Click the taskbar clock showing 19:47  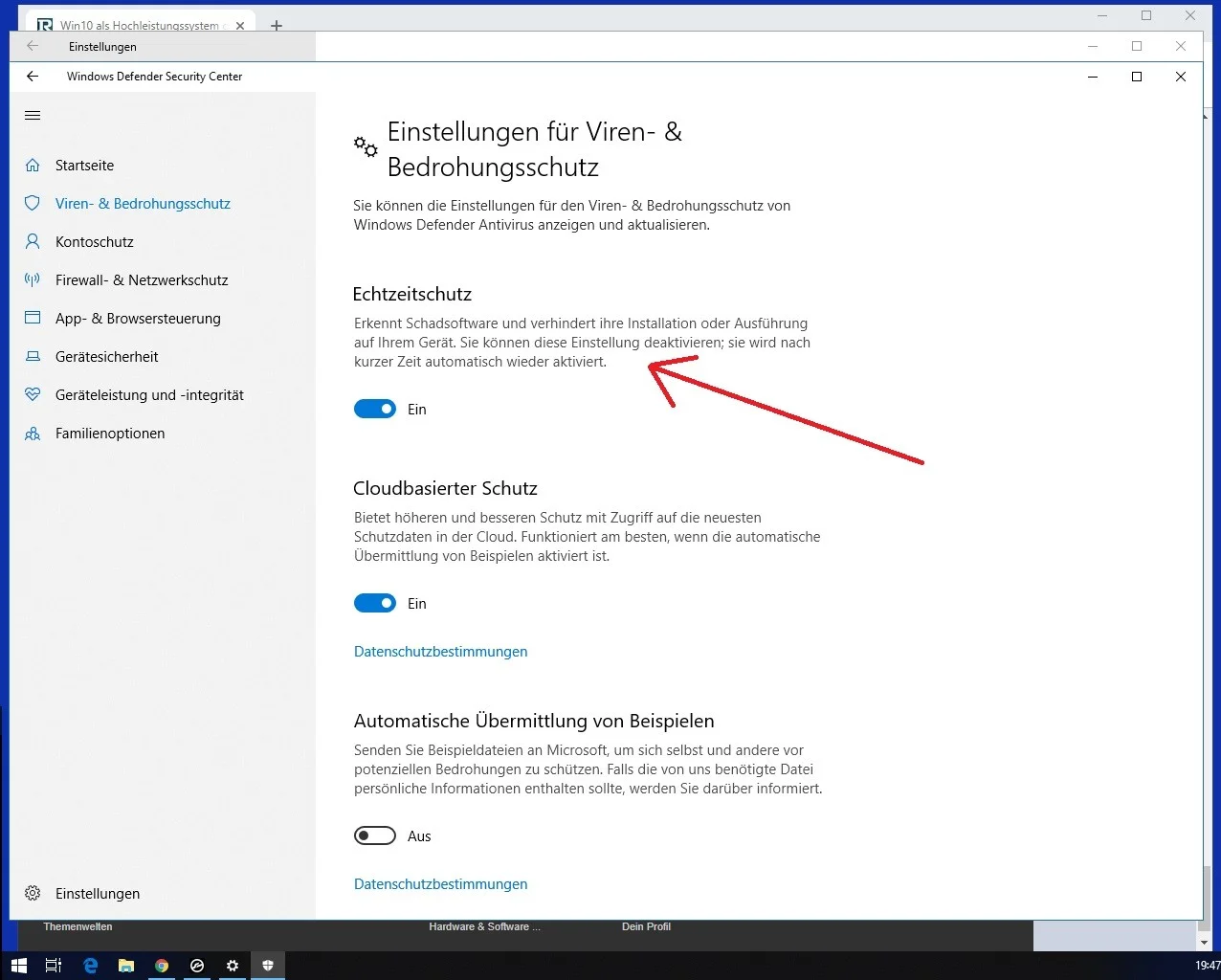click(1208, 966)
